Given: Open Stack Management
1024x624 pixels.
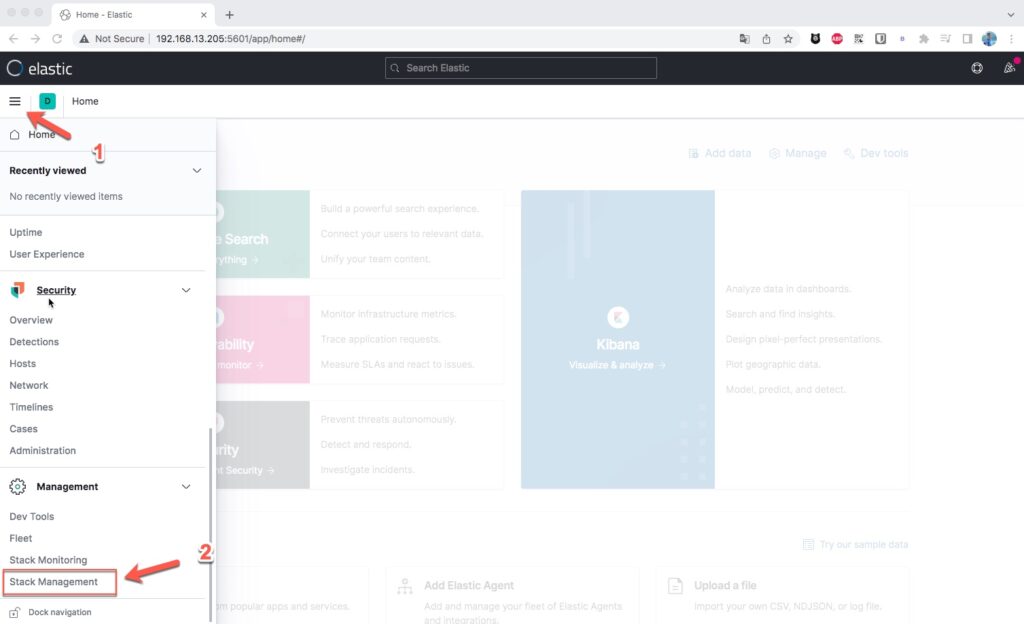Looking at the screenshot, I should click(53, 582).
